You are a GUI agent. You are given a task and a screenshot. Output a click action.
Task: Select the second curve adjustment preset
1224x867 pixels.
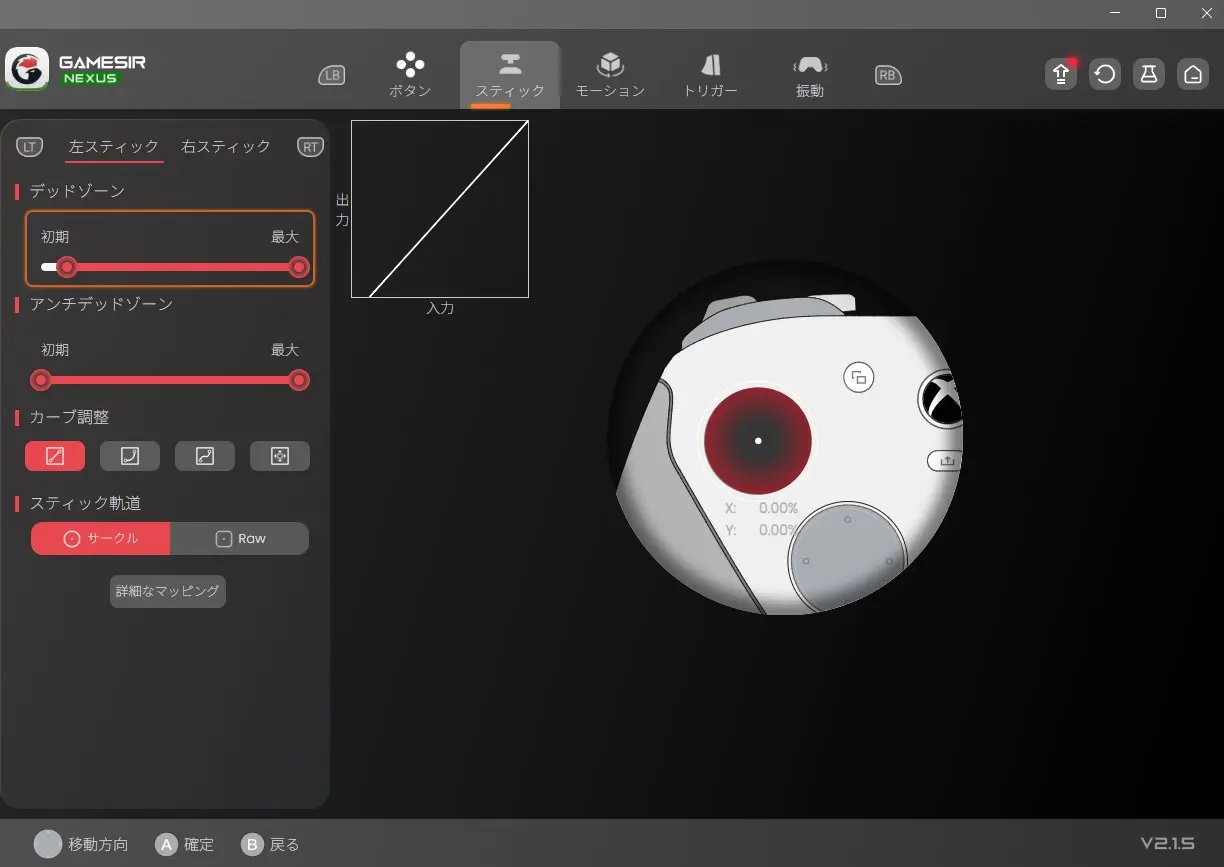point(130,456)
